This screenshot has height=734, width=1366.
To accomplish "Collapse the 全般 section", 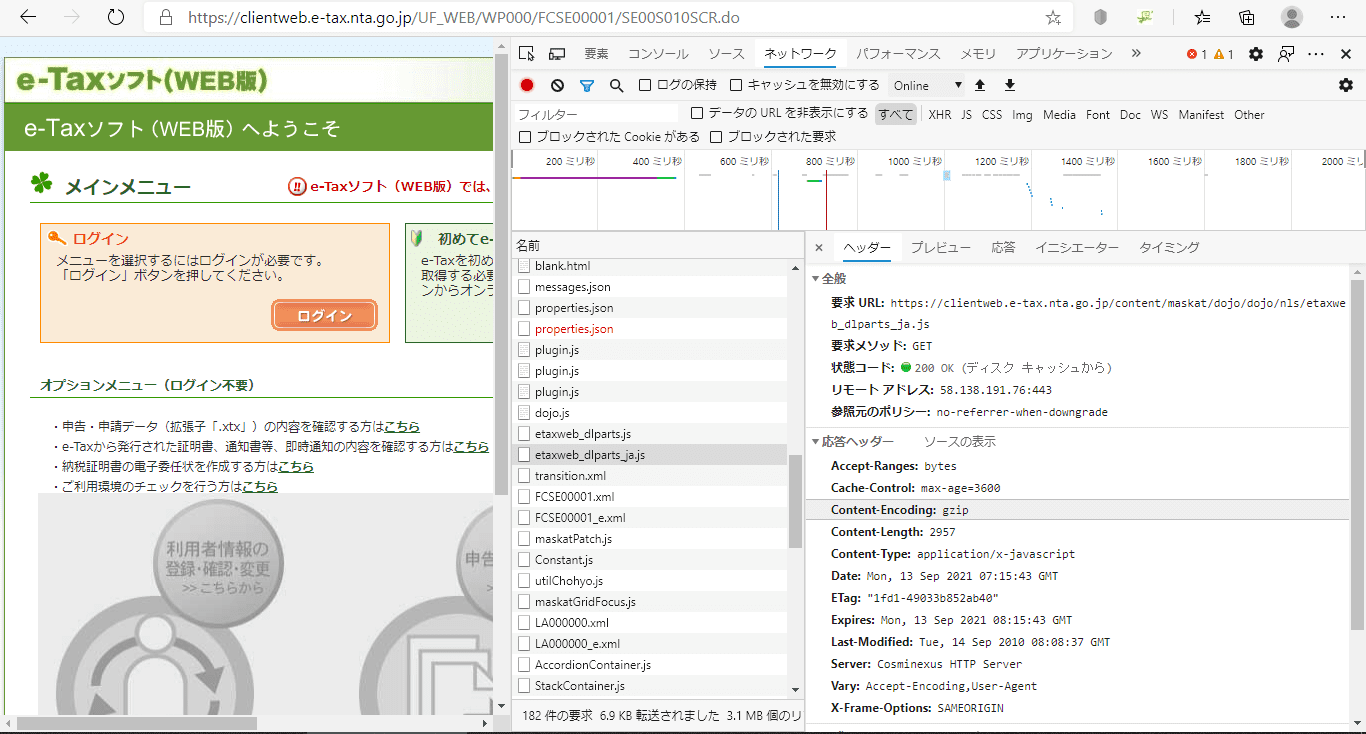I will (x=815, y=278).
